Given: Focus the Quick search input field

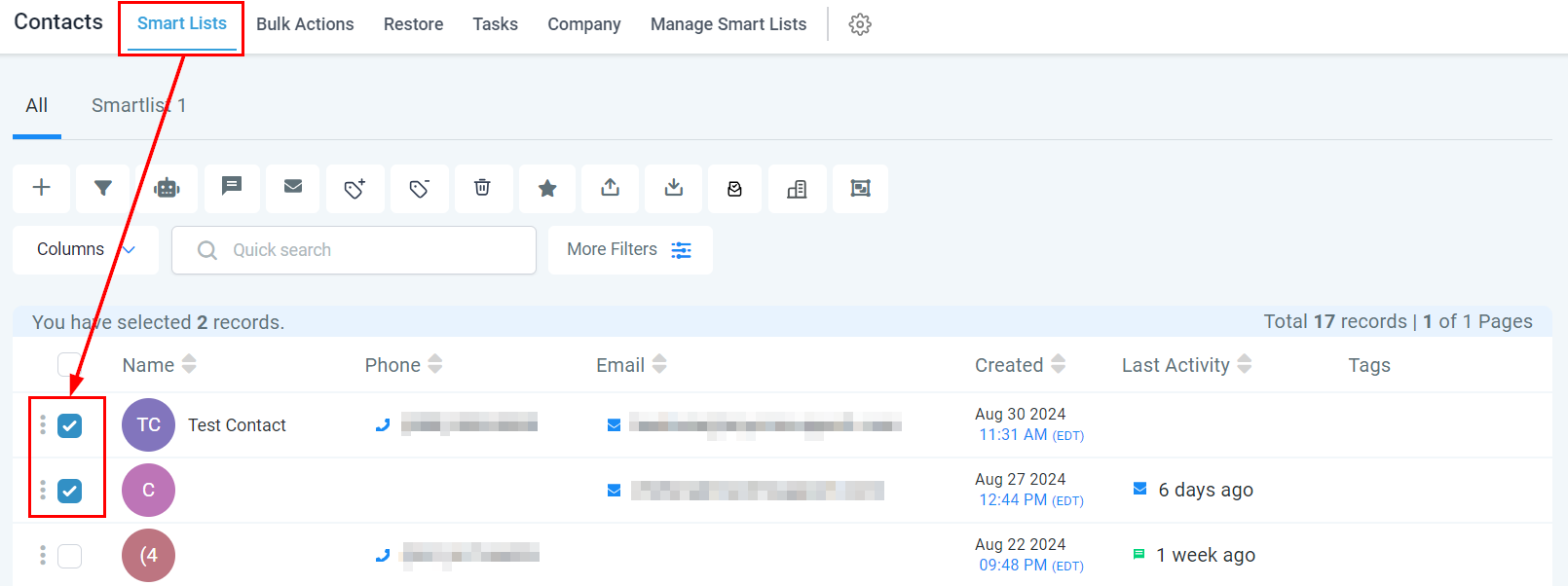Looking at the screenshot, I should (x=354, y=250).
